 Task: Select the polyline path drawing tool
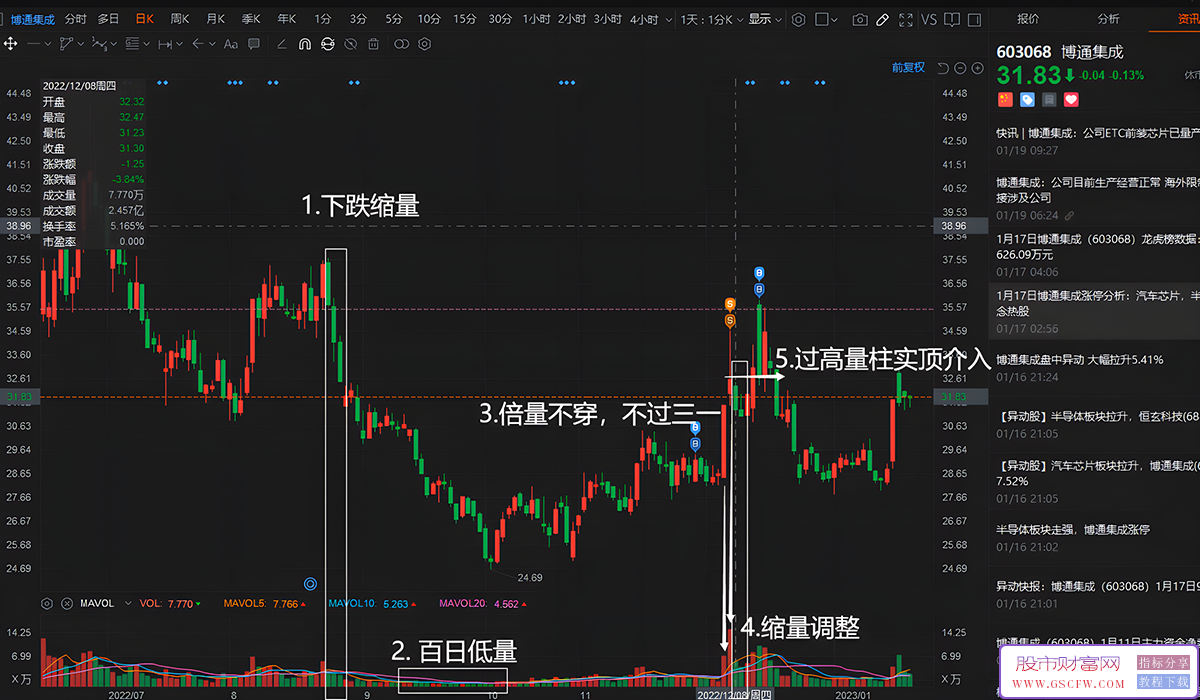[66, 43]
